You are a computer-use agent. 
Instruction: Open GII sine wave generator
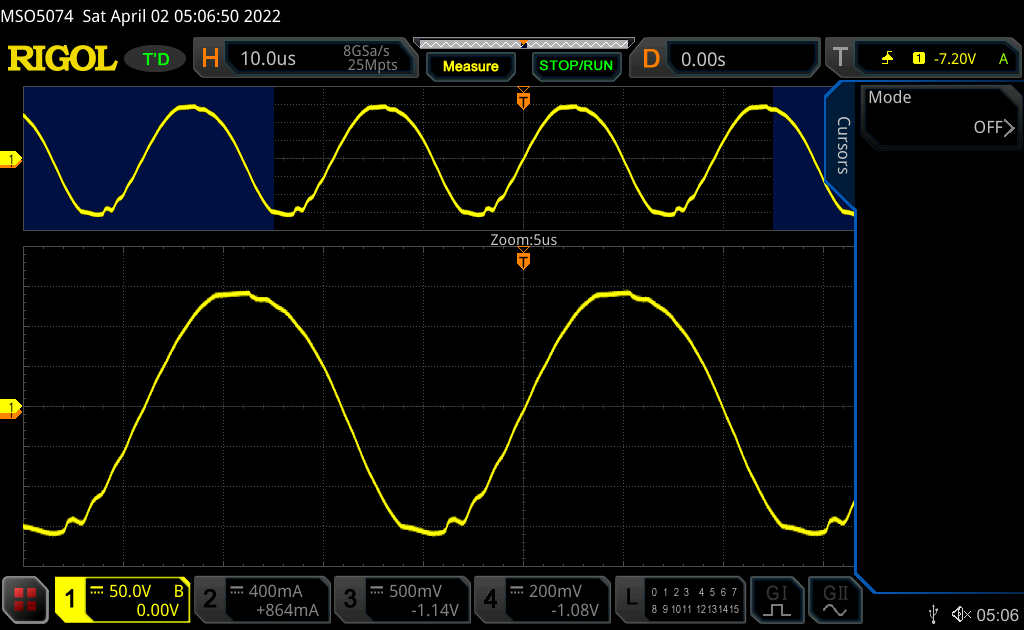[835, 599]
